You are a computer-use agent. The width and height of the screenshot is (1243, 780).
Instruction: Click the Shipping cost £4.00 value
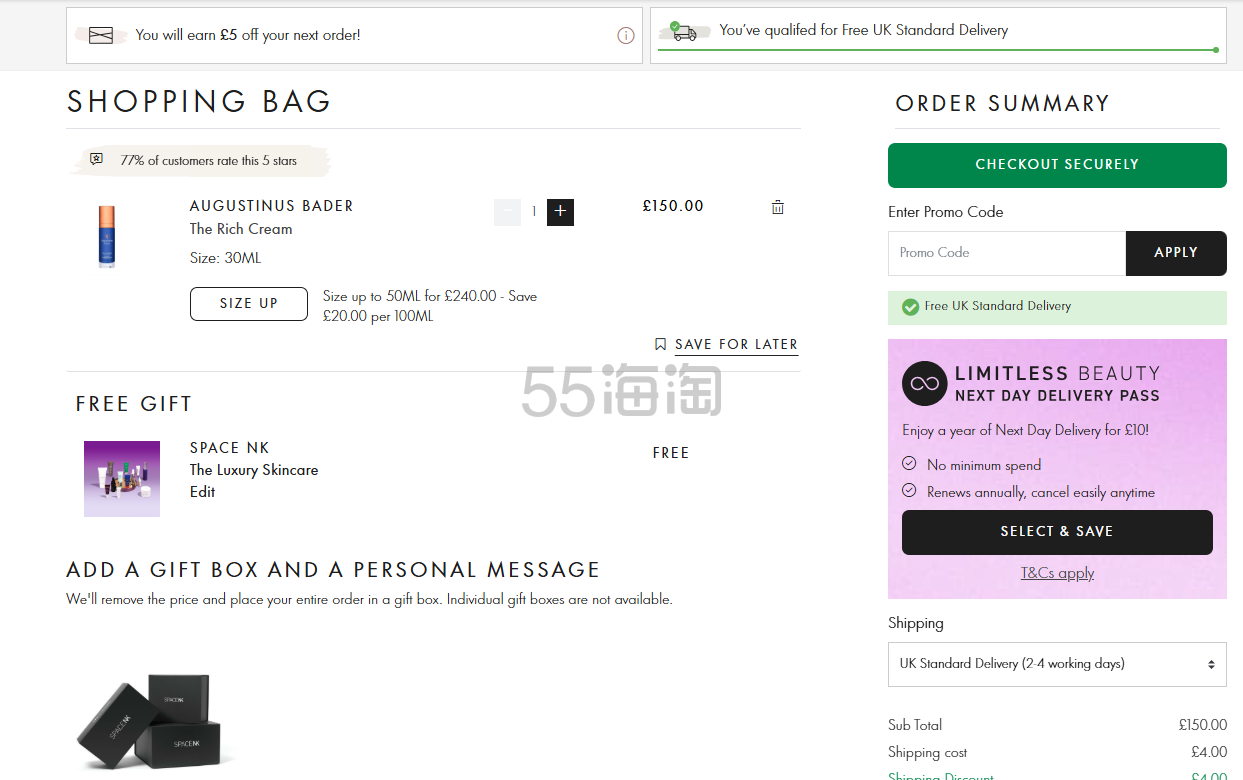click(x=1209, y=752)
